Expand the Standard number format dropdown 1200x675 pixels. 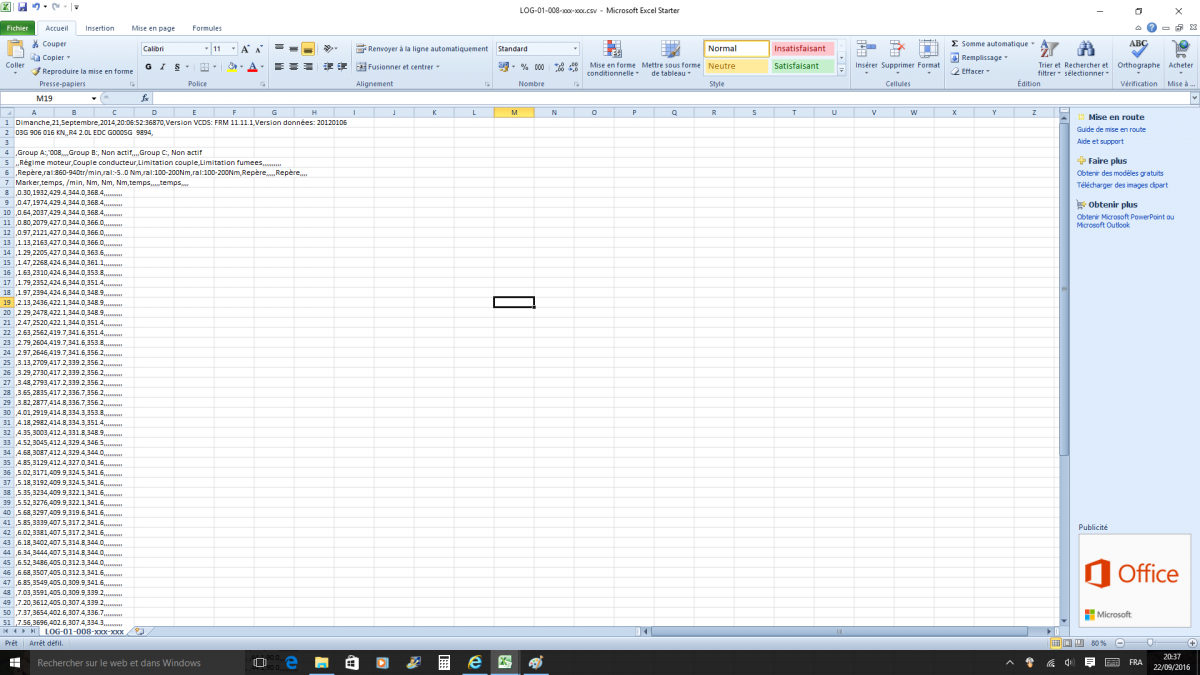[575, 49]
